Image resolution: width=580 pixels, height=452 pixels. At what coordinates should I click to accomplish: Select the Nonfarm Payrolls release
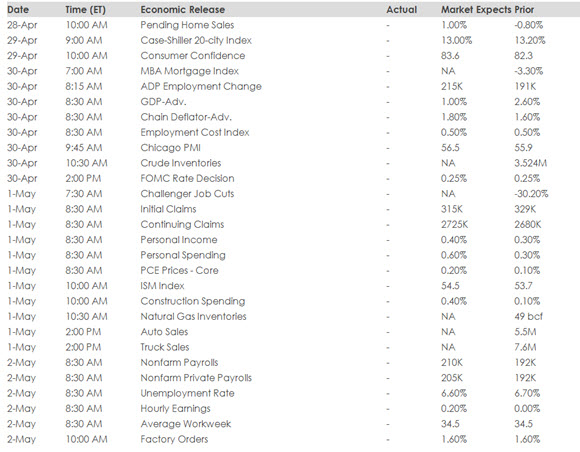[179, 363]
